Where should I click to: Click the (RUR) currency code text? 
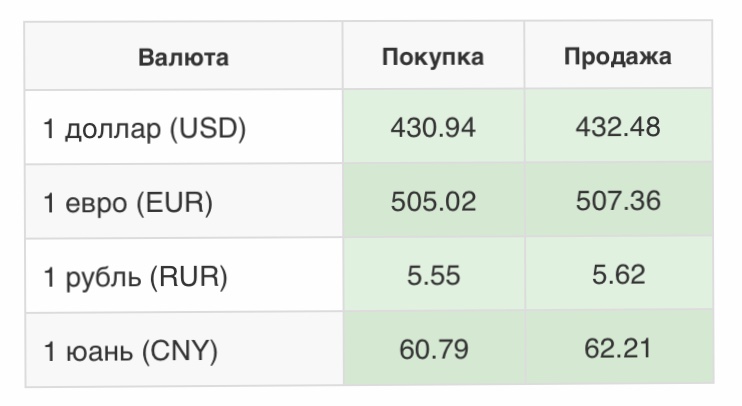tap(189, 277)
